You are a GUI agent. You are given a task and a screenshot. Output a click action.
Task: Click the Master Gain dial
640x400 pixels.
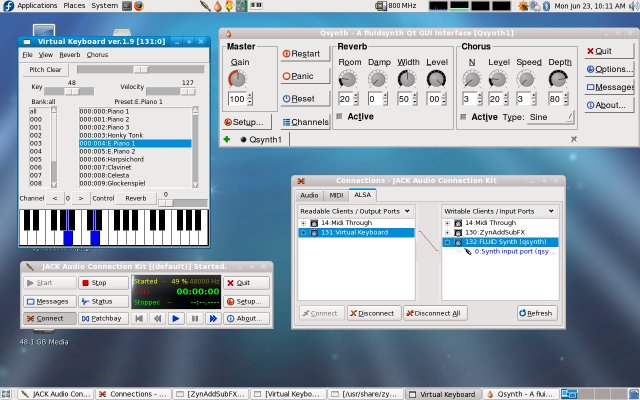click(237, 79)
